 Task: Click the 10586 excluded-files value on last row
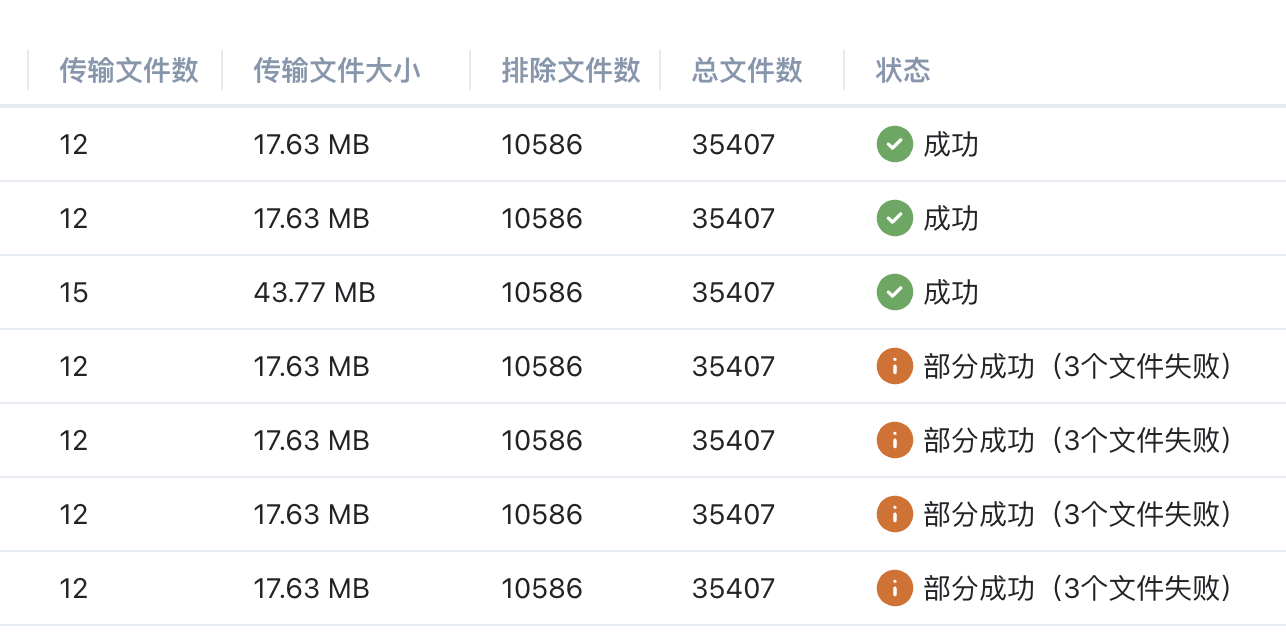coord(541,588)
